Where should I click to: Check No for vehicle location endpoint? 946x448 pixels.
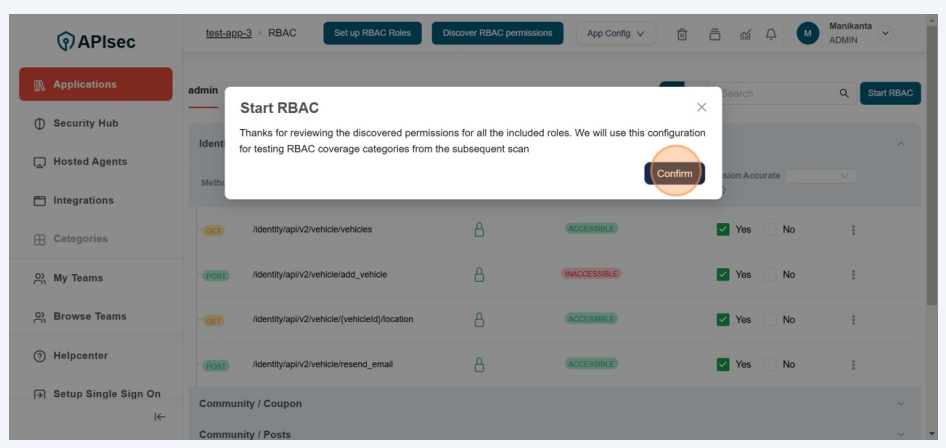(x=772, y=319)
